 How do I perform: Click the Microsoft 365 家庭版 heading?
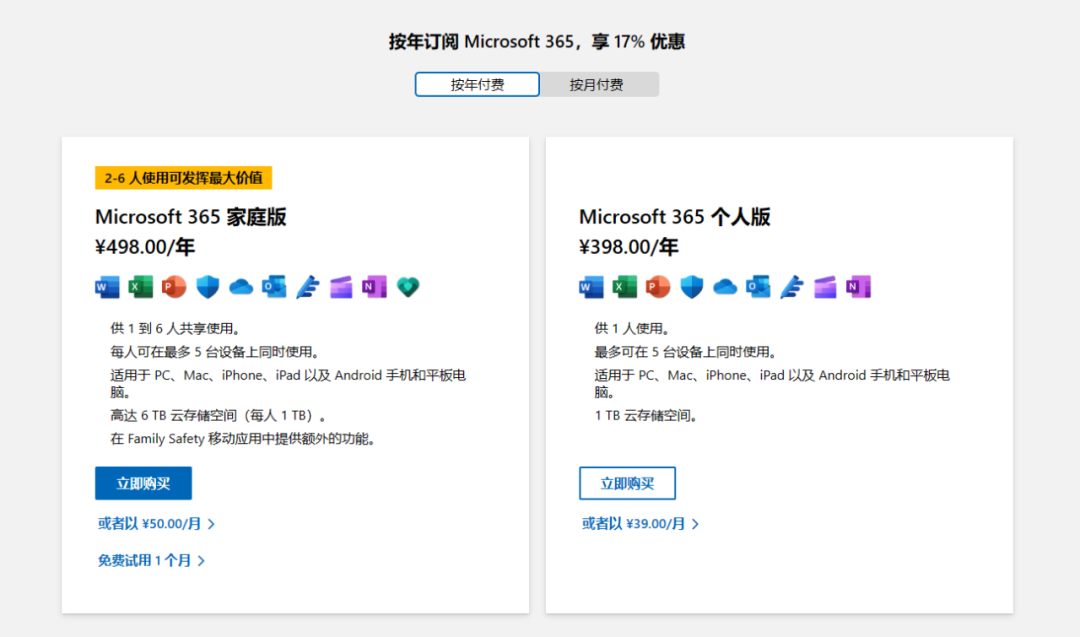coord(191,217)
